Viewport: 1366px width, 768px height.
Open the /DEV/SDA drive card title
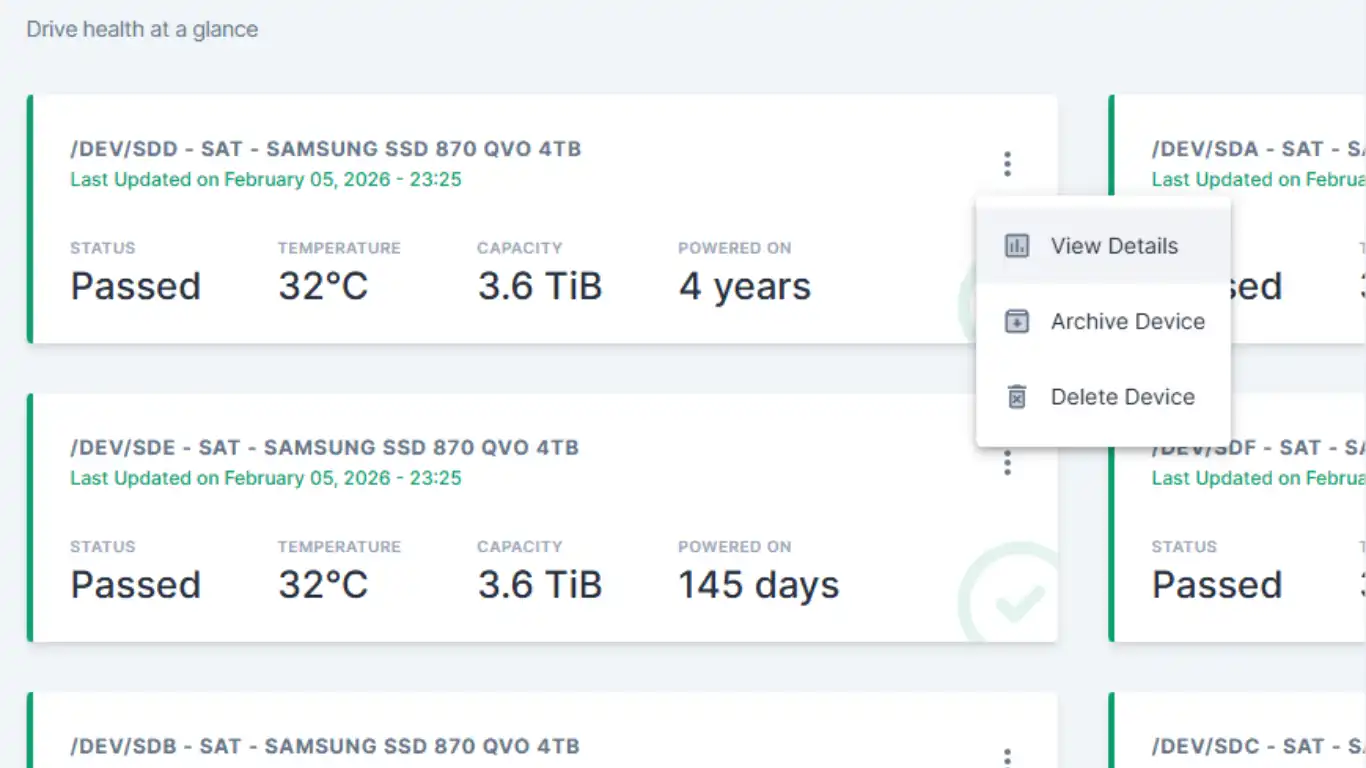1257,150
